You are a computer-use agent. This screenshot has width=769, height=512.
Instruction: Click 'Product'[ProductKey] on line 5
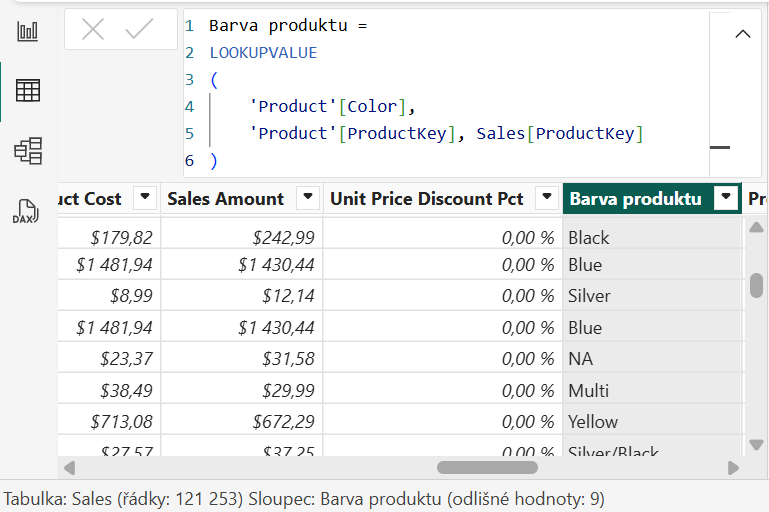pyautogui.click(x=353, y=133)
